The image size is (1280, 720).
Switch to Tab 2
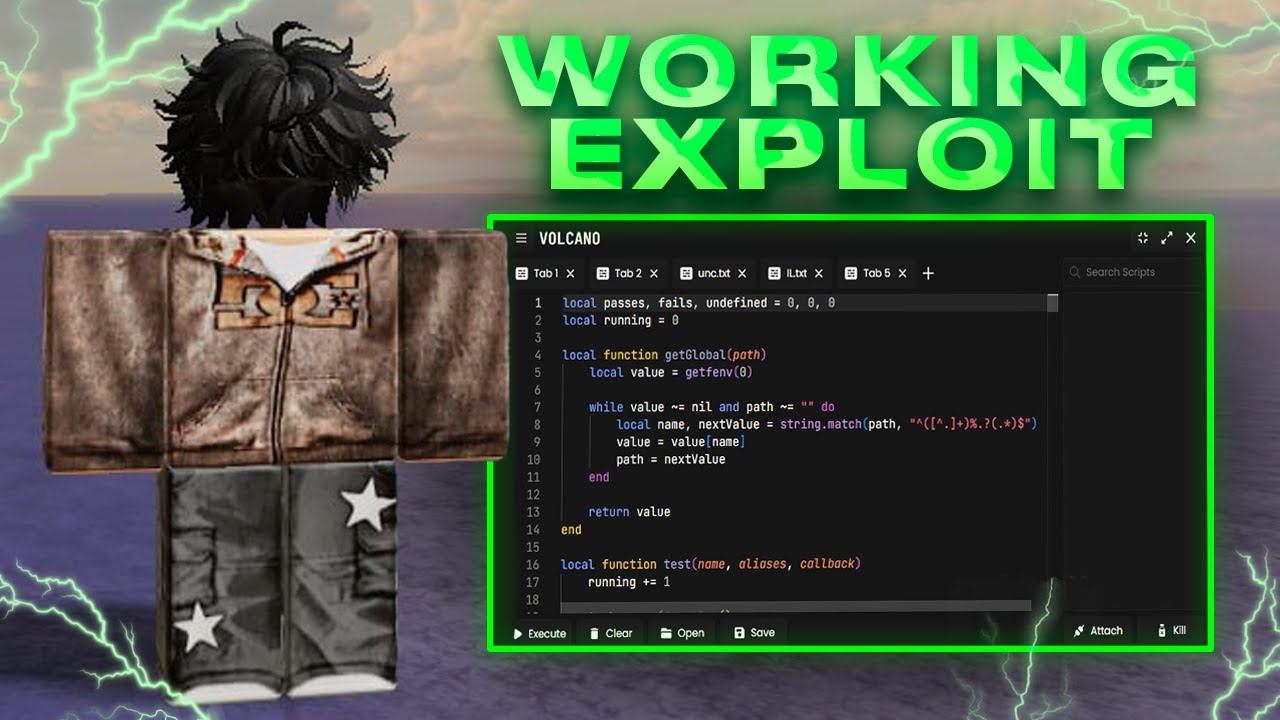point(628,273)
